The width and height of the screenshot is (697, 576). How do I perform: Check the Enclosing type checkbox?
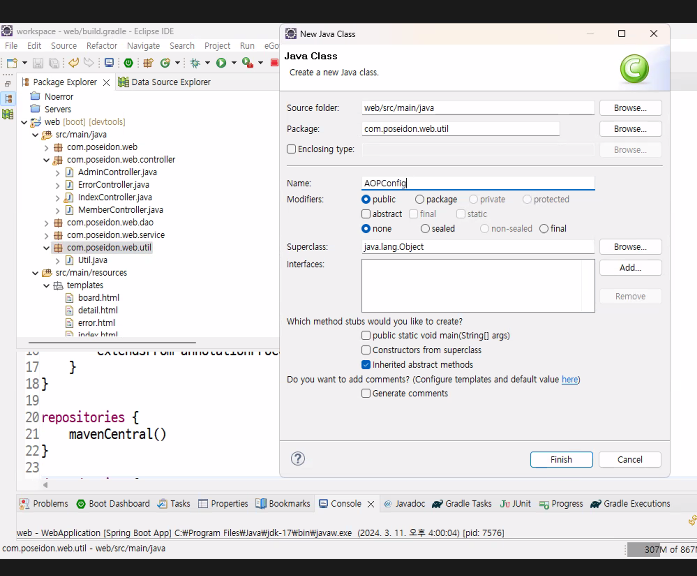(291, 149)
